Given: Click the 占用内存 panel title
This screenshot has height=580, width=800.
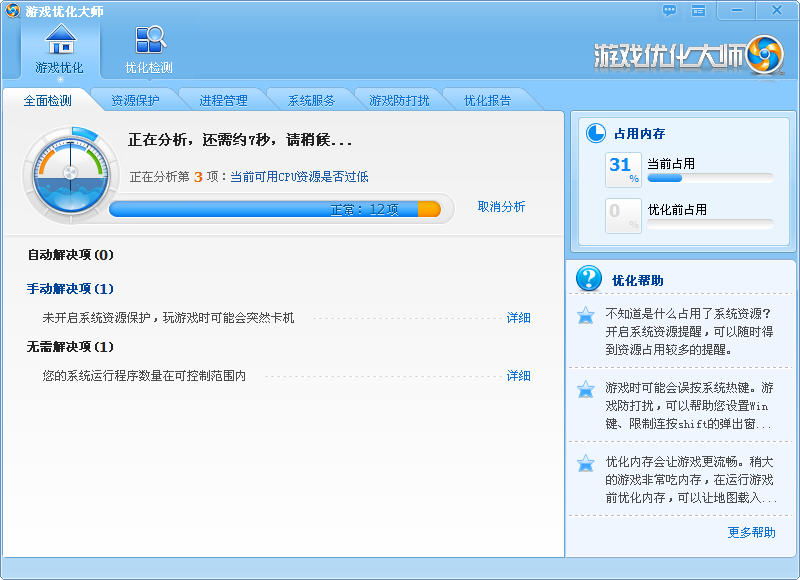Looking at the screenshot, I should (x=639, y=134).
